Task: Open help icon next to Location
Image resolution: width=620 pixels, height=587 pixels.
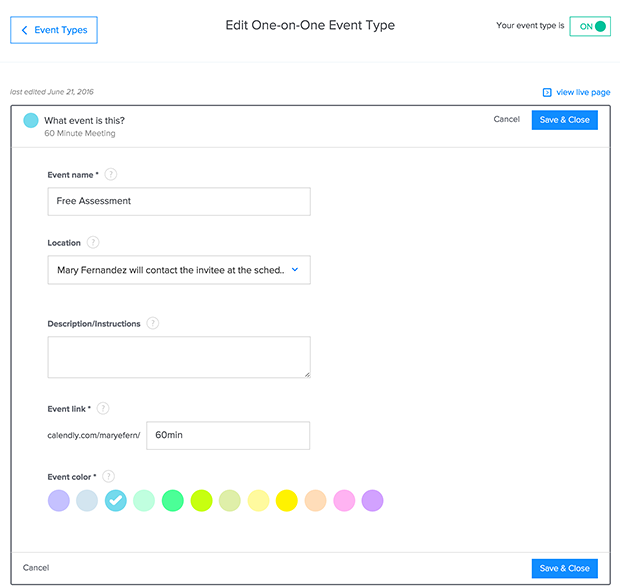Action: 93,242
